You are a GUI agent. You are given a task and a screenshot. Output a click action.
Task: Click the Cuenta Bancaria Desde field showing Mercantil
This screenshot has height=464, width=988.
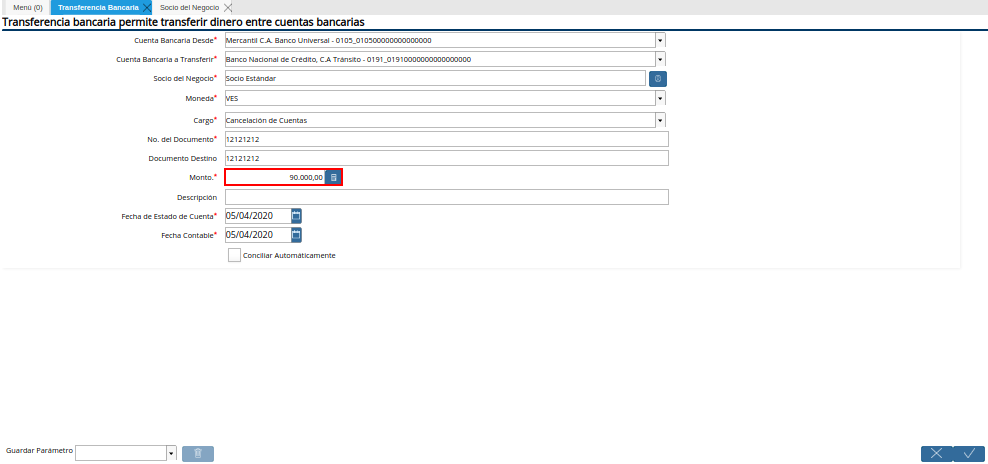440,40
